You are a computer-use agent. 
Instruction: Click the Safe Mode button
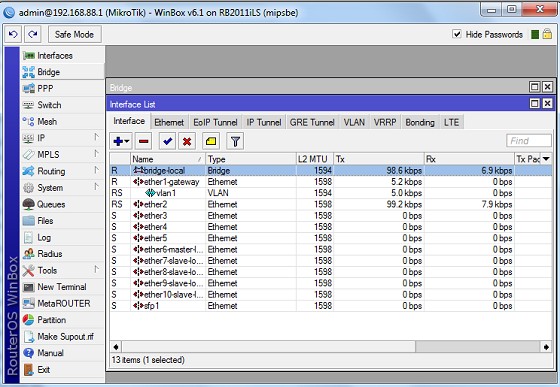(75, 34)
